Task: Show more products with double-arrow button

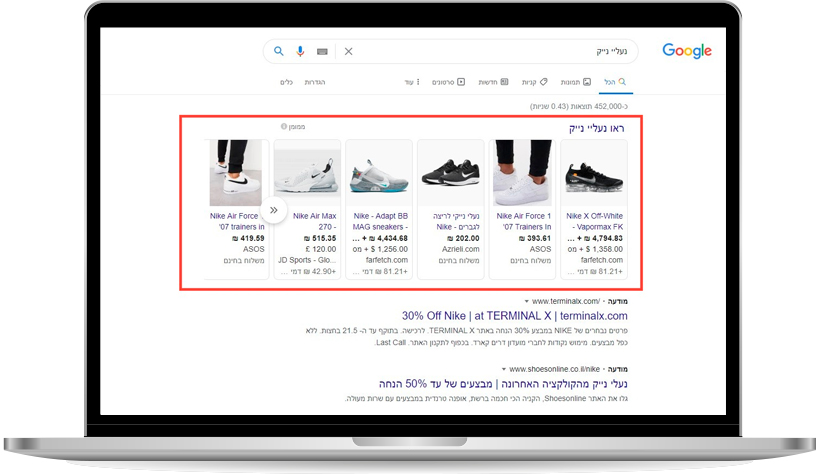Action: (x=274, y=210)
